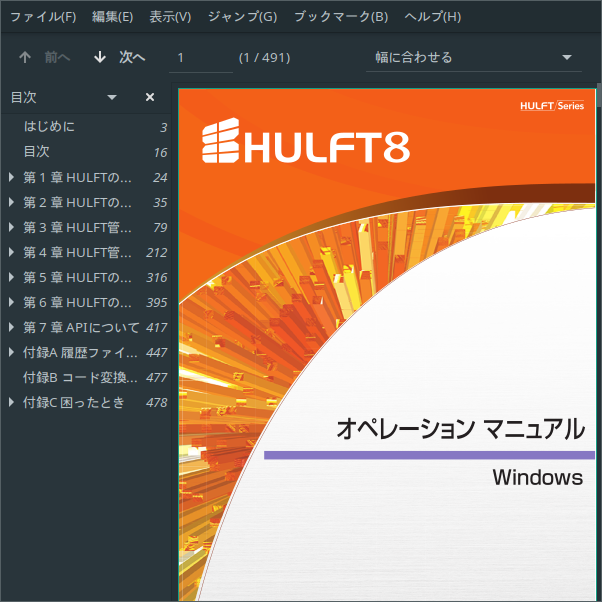Expand the 第 3 章 outline entry
Image resolution: width=602 pixels, height=602 pixels.
click(x=12, y=227)
